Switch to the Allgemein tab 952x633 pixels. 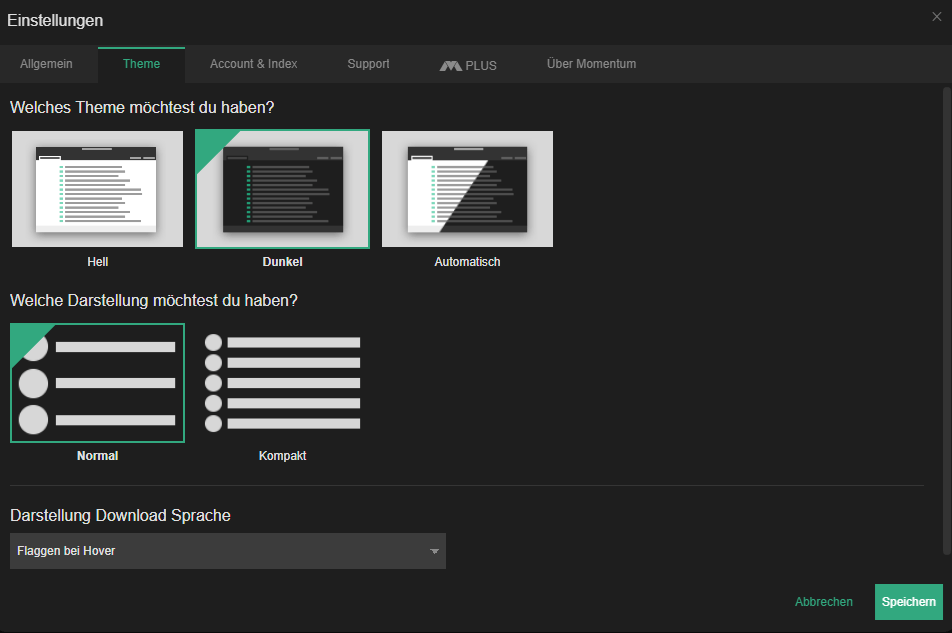(48, 64)
